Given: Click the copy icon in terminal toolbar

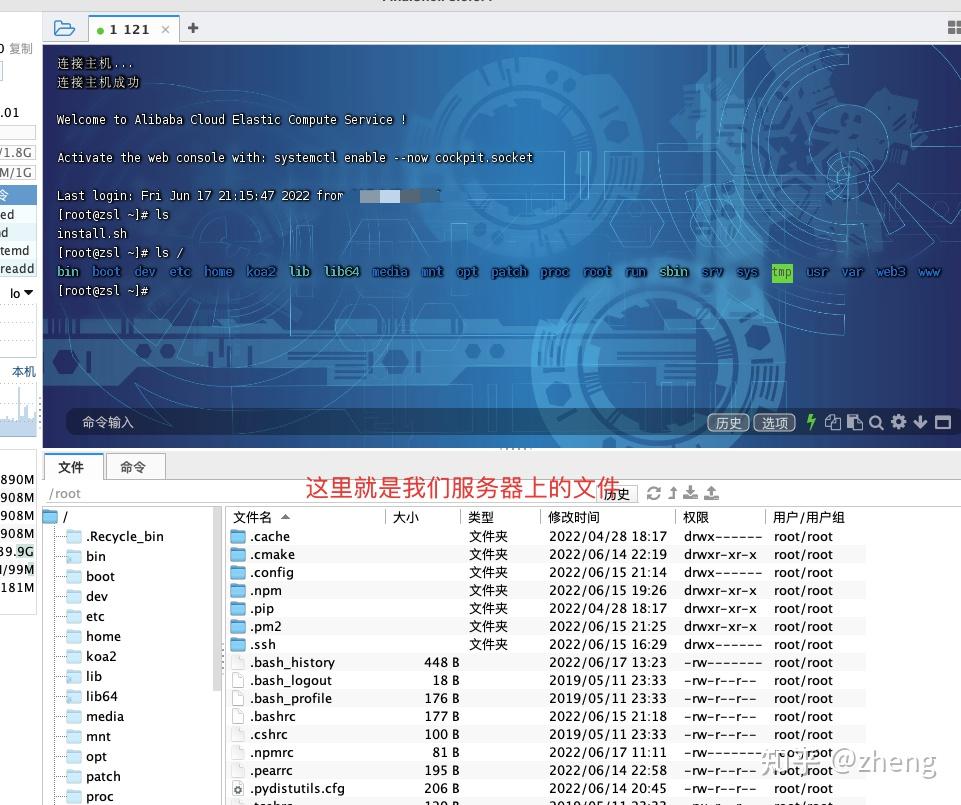Looking at the screenshot, I should pos(833,422).
